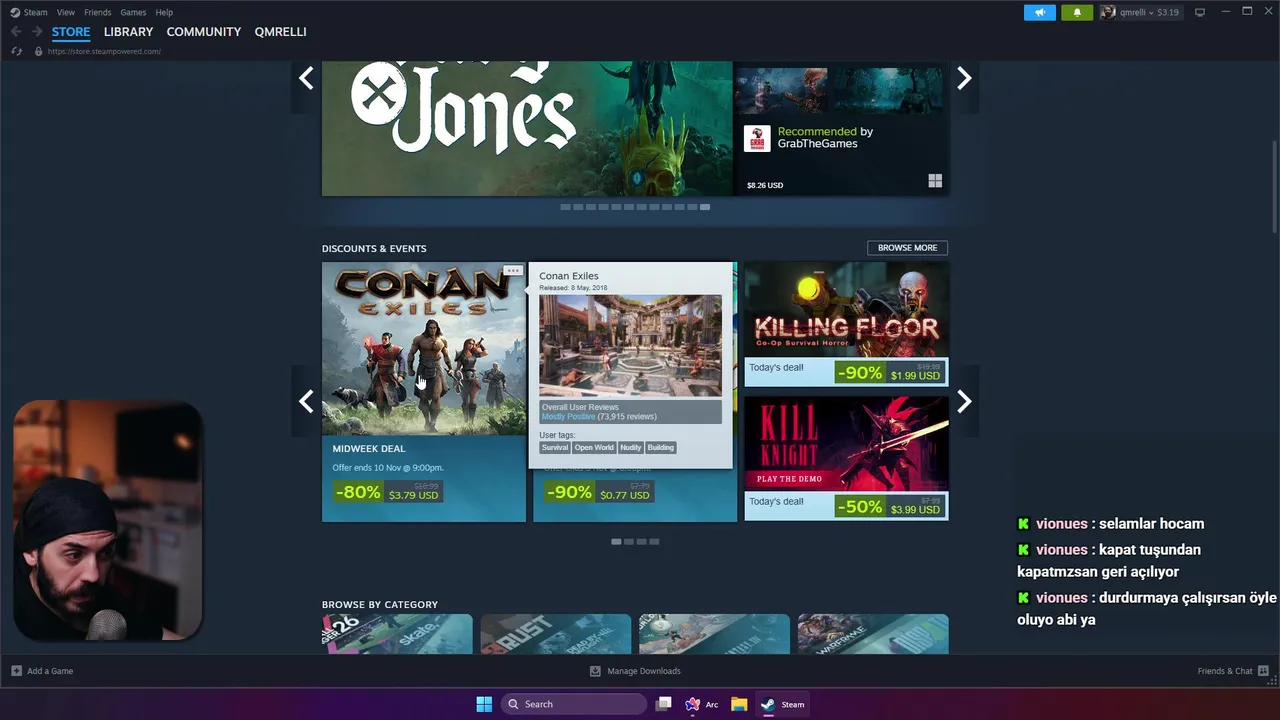Open the blue announcements megaphone

pos(1040,12)
